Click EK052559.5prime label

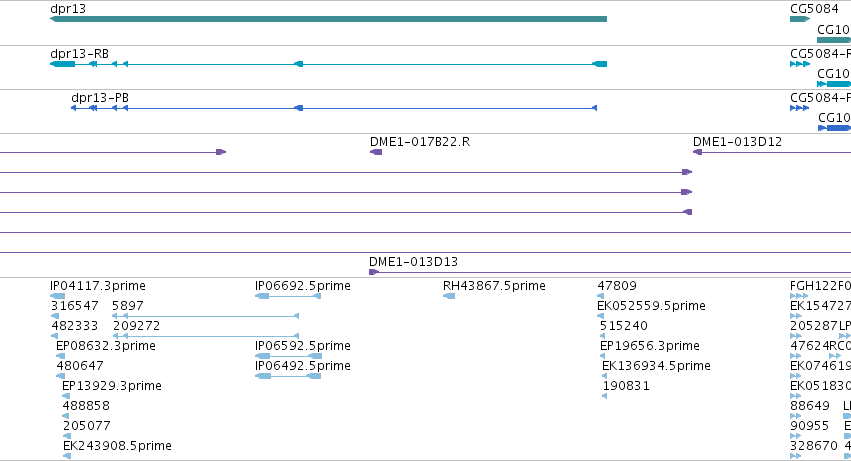(651, 306)
